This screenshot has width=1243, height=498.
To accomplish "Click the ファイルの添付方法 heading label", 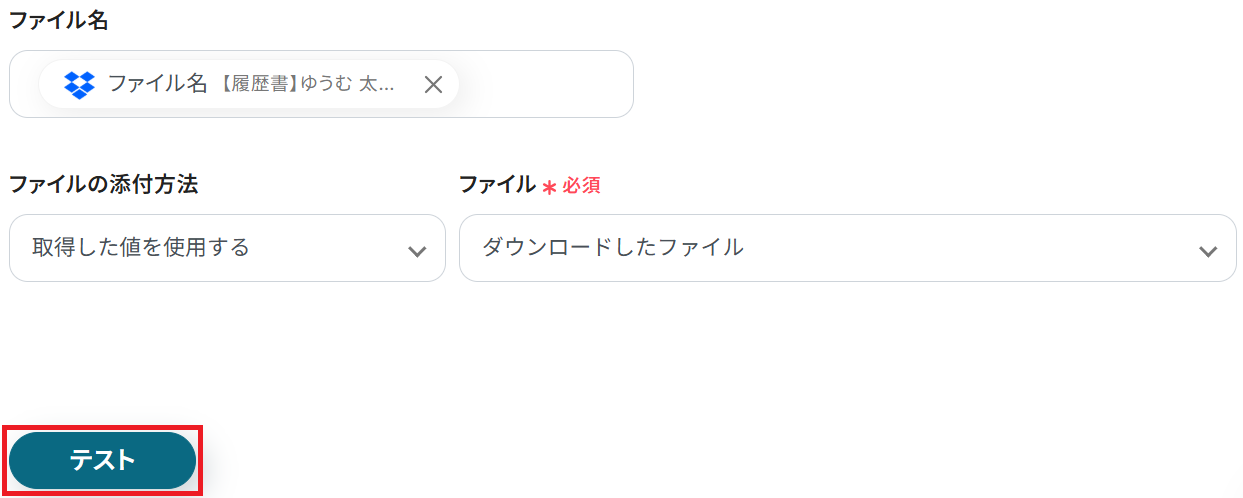I will 103,184.
